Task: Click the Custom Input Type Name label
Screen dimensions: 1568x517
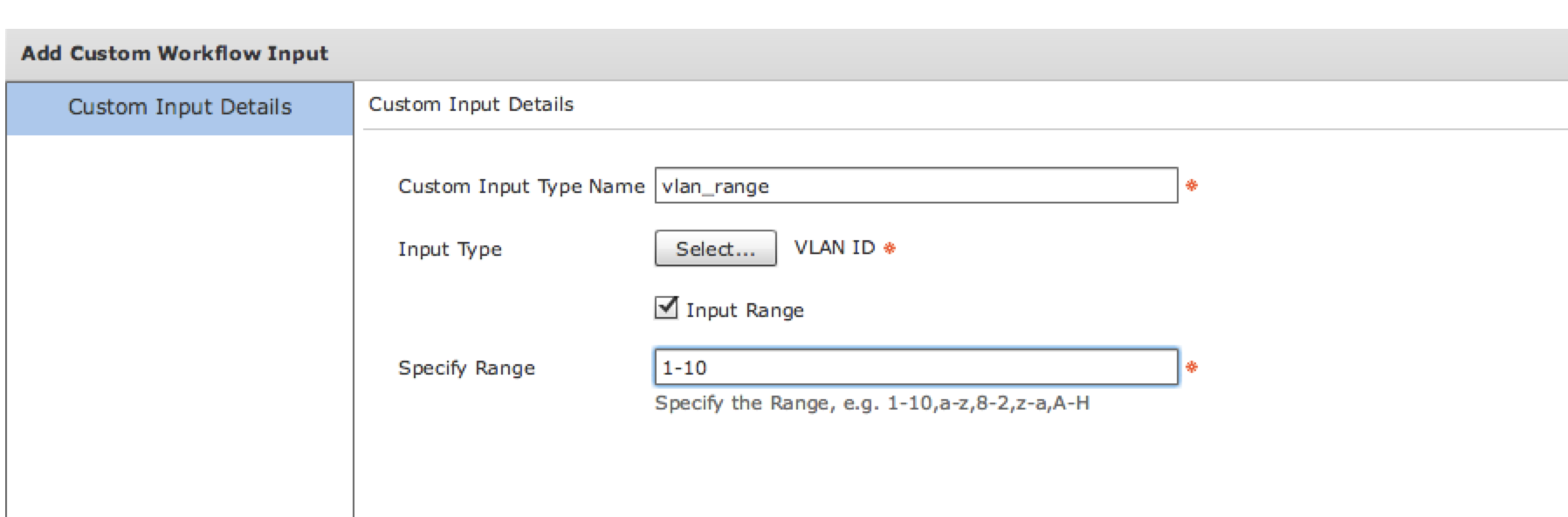Action: tap(521, 186)
